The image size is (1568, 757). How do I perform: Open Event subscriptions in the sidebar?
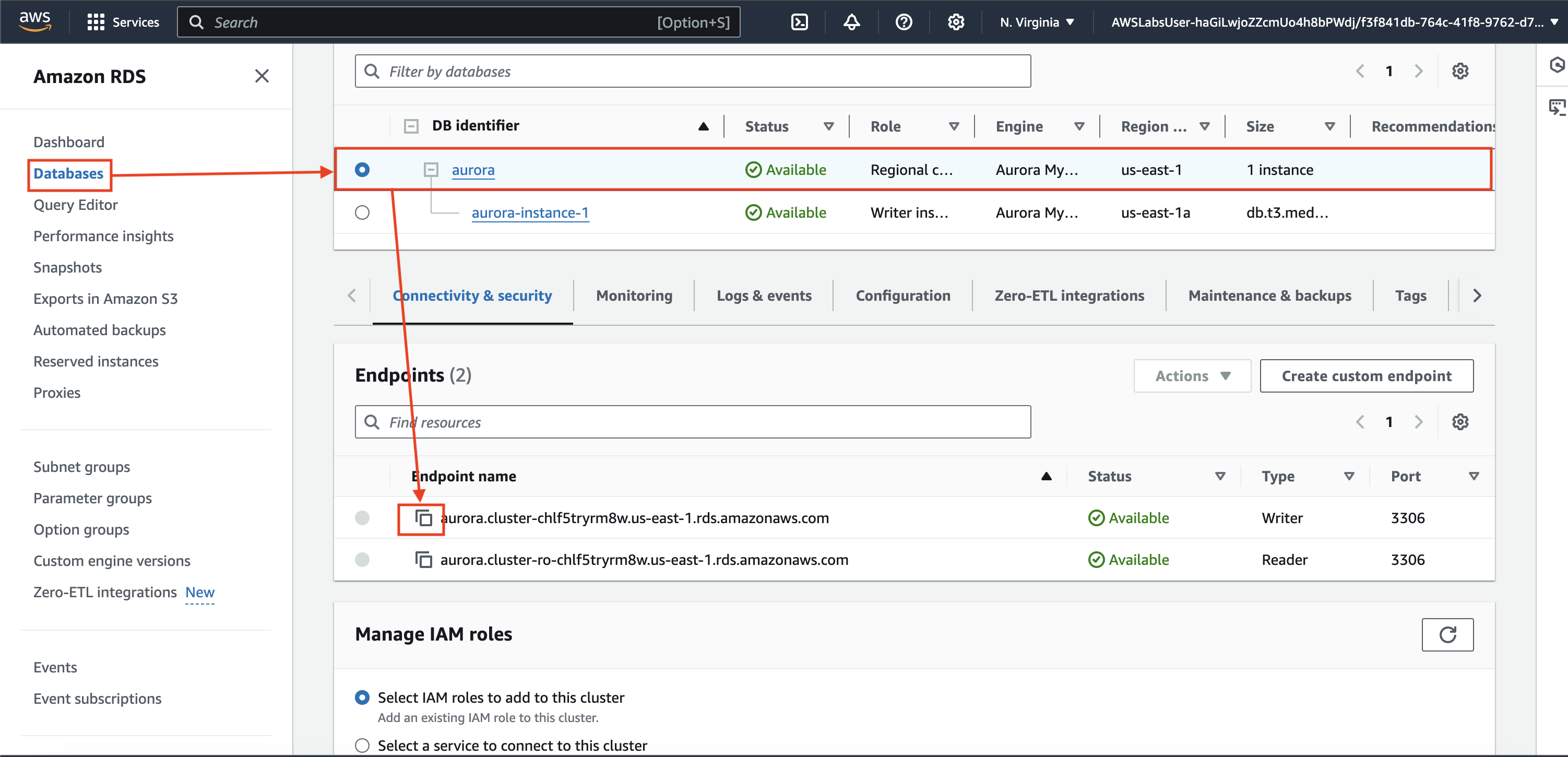coord(98,699)
